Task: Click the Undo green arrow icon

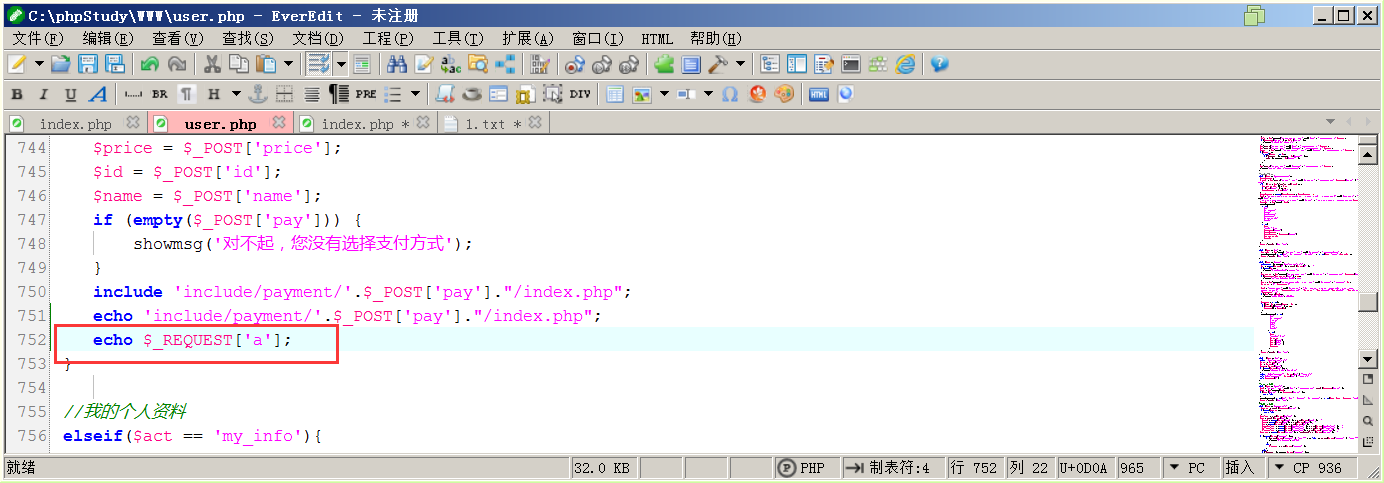Action: (x=149, y=64)
